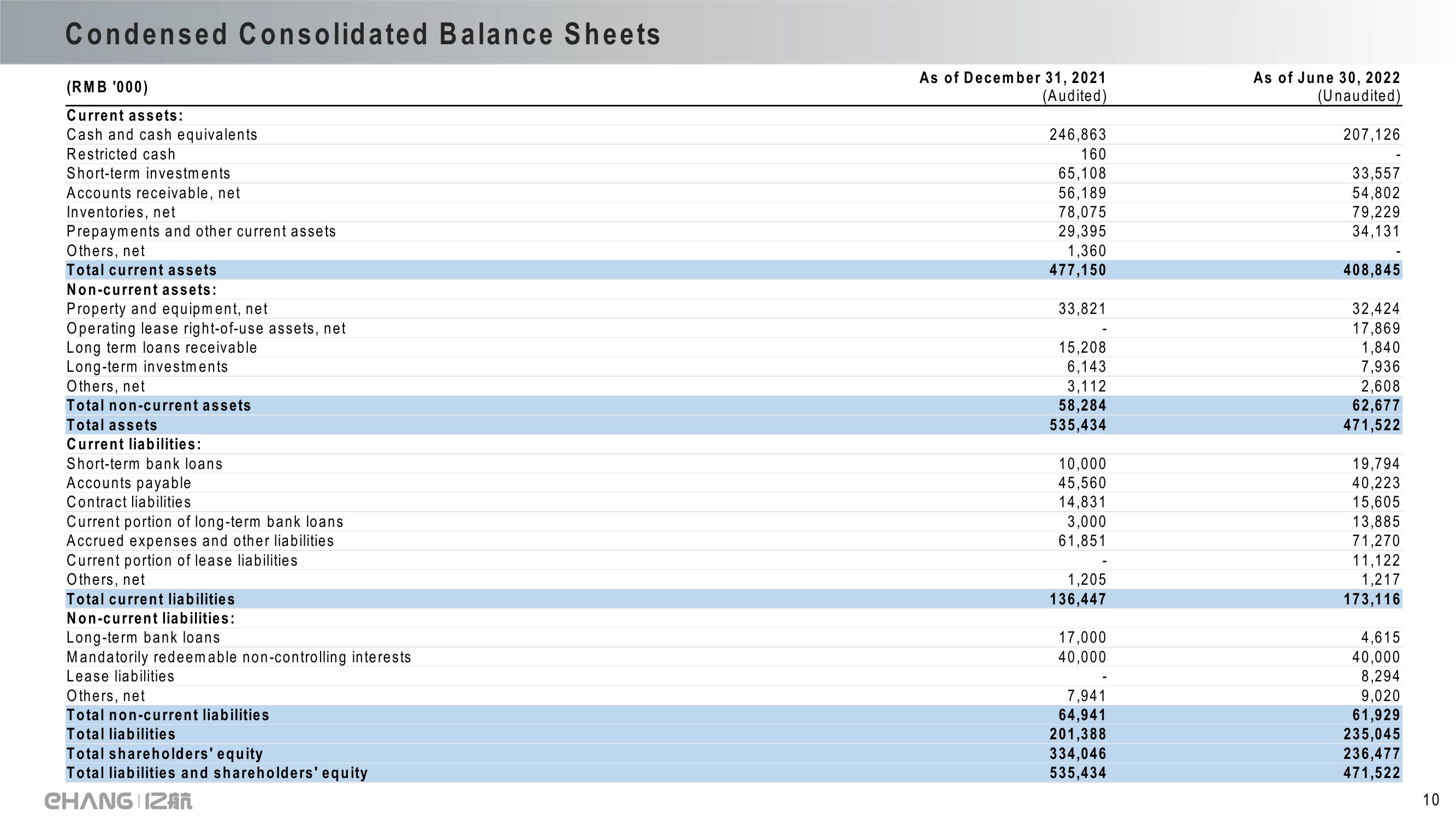Image resolution: width=1456 pixels, height=819 pixels.
Task: Select the Long-term investments label
Action: [147, 367]
